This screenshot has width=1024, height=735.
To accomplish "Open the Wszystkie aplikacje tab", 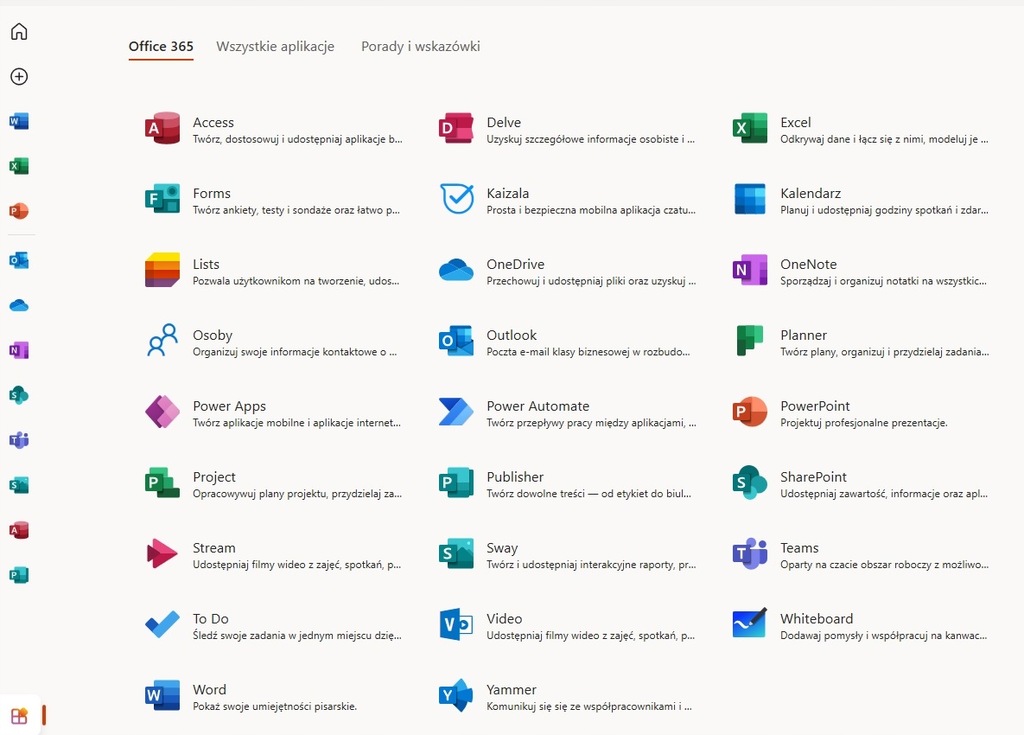I will pyautogui.click(x=275, y=46).
